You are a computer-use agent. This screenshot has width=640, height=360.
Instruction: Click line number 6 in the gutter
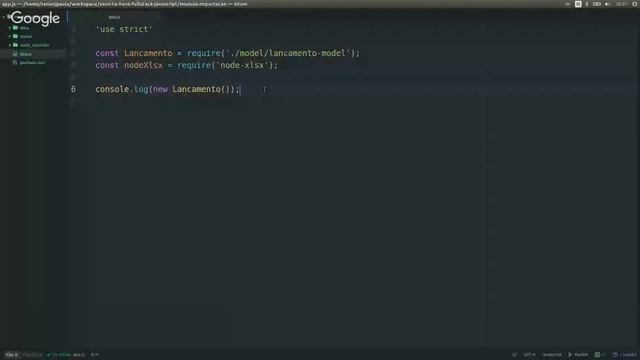pos(73,89)
